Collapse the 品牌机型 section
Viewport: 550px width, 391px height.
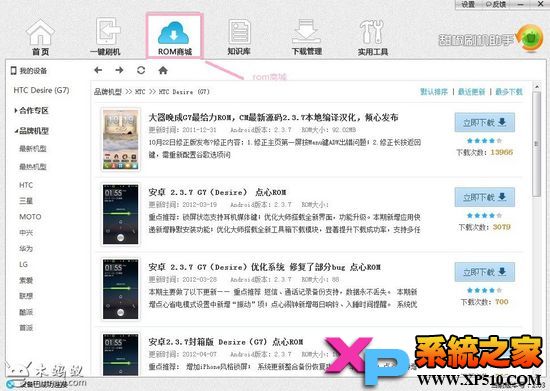31,131
